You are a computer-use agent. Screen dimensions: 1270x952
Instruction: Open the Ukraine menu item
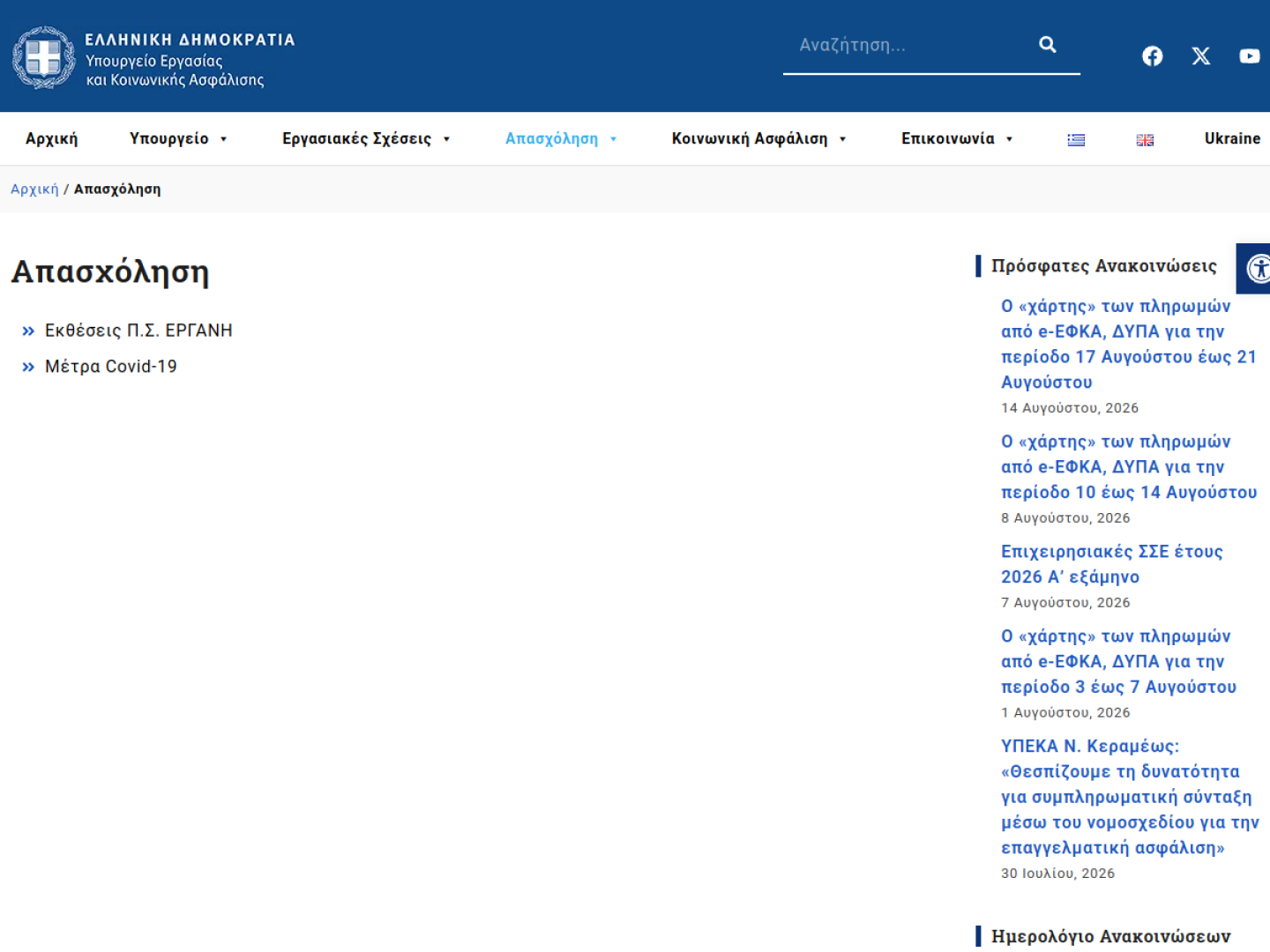1232,139
